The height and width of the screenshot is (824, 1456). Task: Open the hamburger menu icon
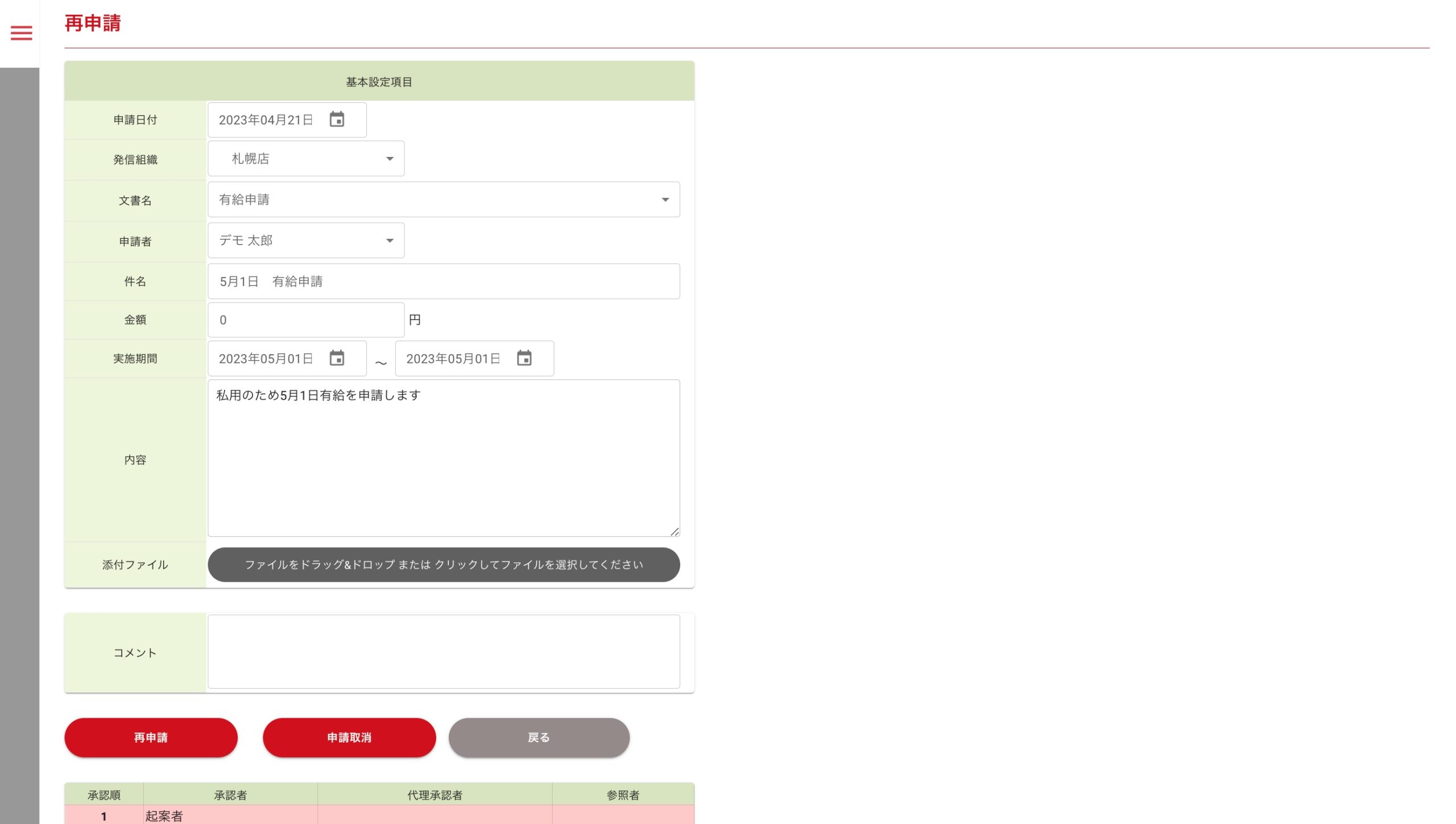tap(21, 33)
